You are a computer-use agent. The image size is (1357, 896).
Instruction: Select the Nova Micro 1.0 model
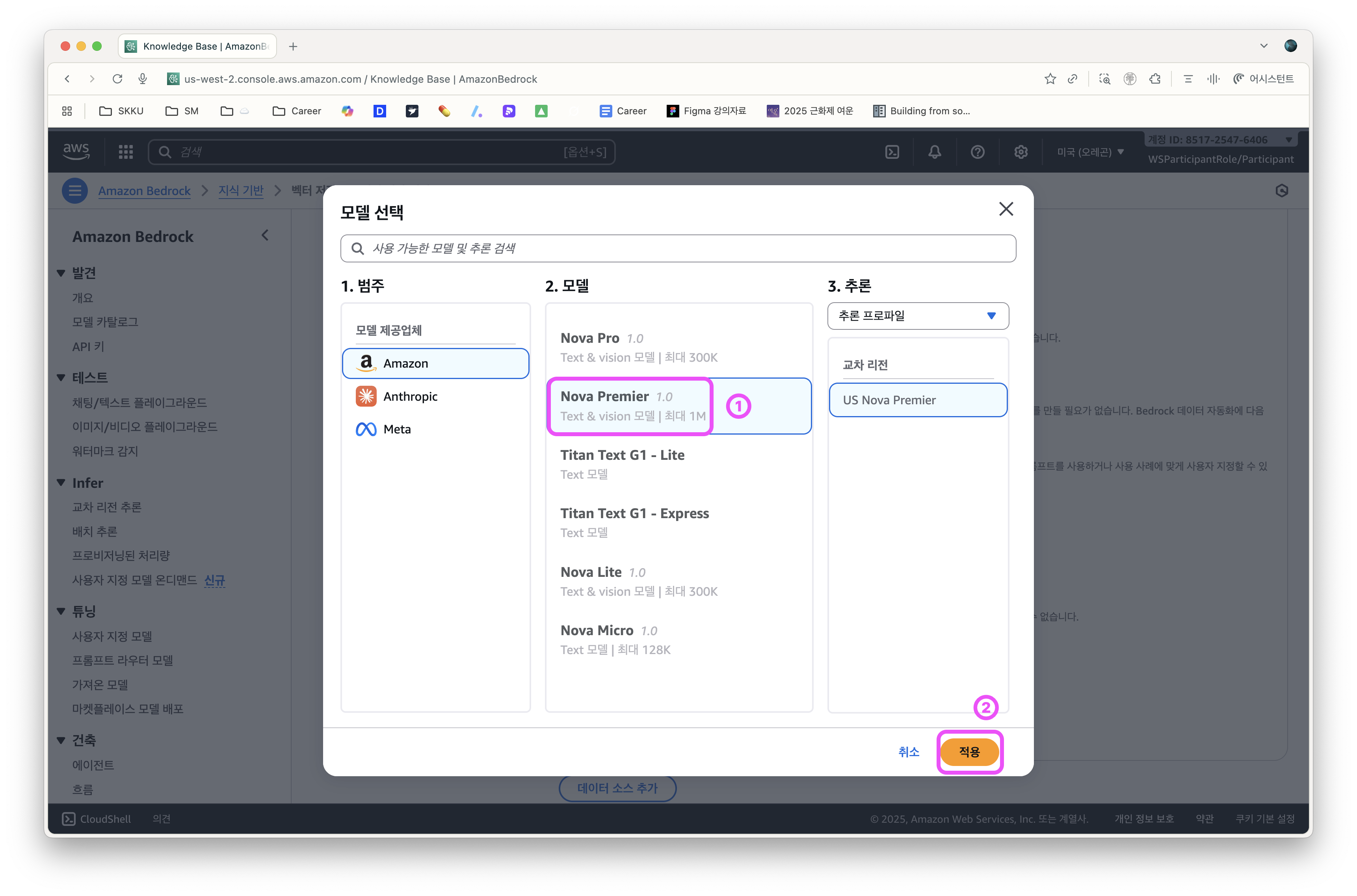[679, 639]
